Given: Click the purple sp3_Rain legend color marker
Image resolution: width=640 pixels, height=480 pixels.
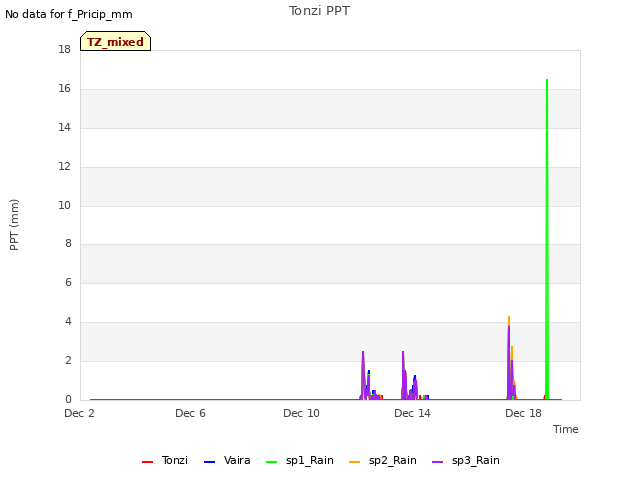Looking at the screenshot, I should pyautogui.click(x=438, y=462).
